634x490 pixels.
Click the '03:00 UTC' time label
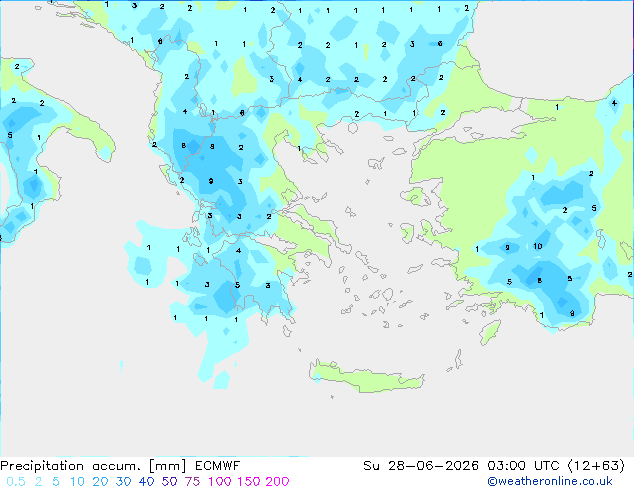(523, 466)
